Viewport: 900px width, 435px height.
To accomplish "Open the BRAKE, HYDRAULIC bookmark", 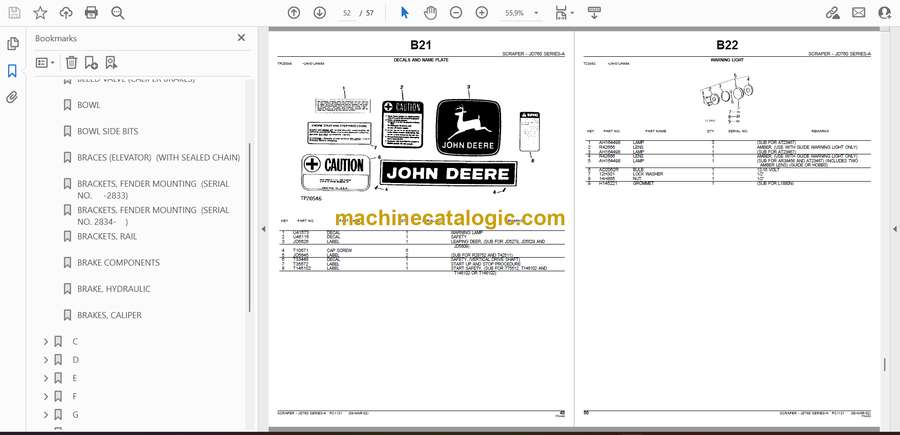I will pyautogui.click(x=114, y=289).
